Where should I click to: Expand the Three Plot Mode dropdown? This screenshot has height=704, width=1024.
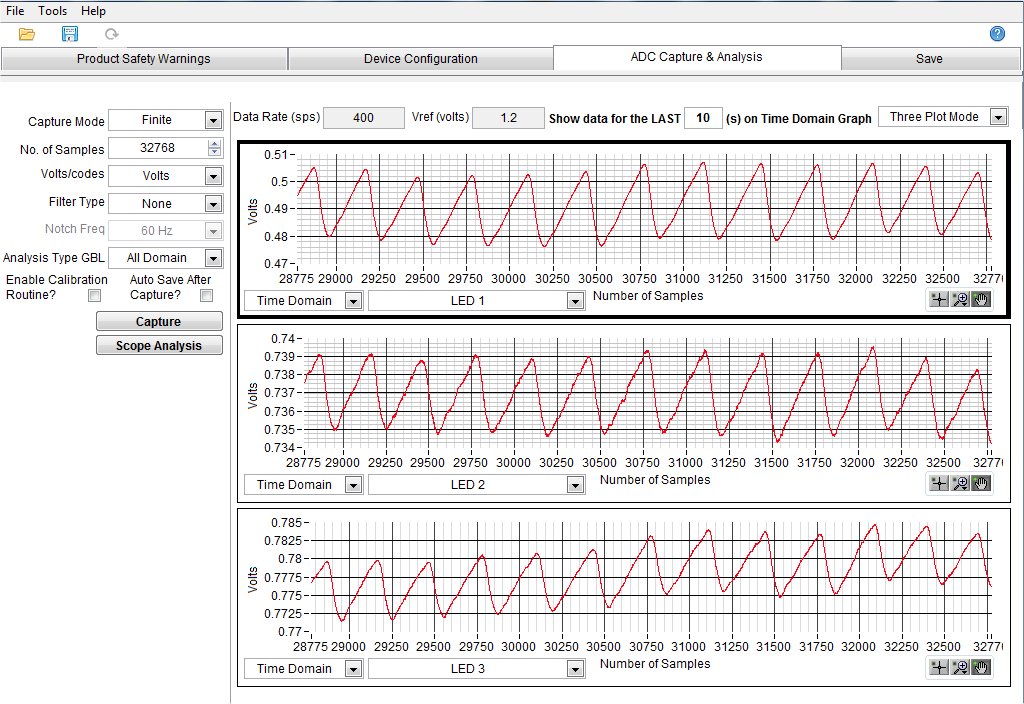(x=997, y=117)
